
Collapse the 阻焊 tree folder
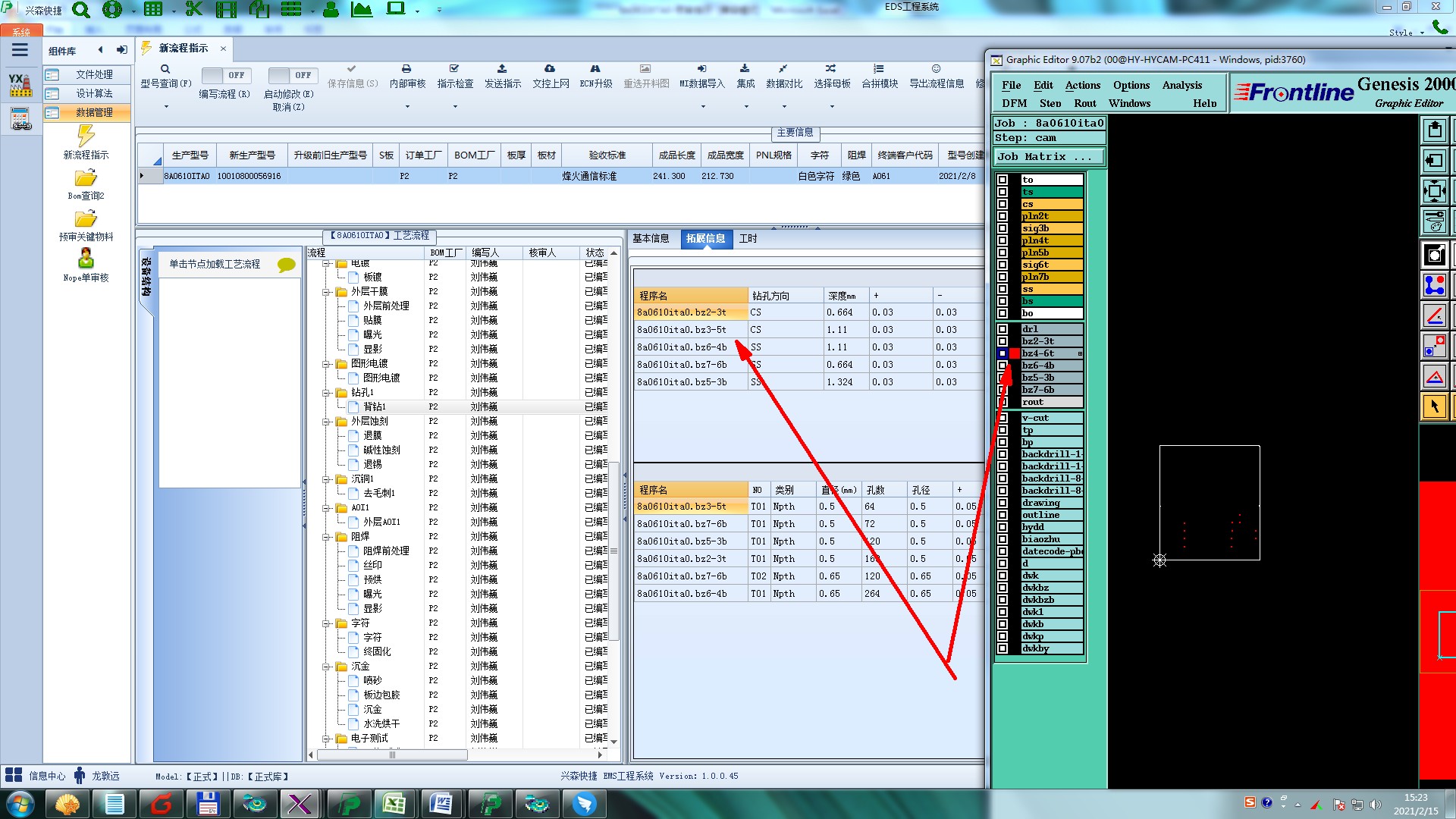click(x=327, y=537)
